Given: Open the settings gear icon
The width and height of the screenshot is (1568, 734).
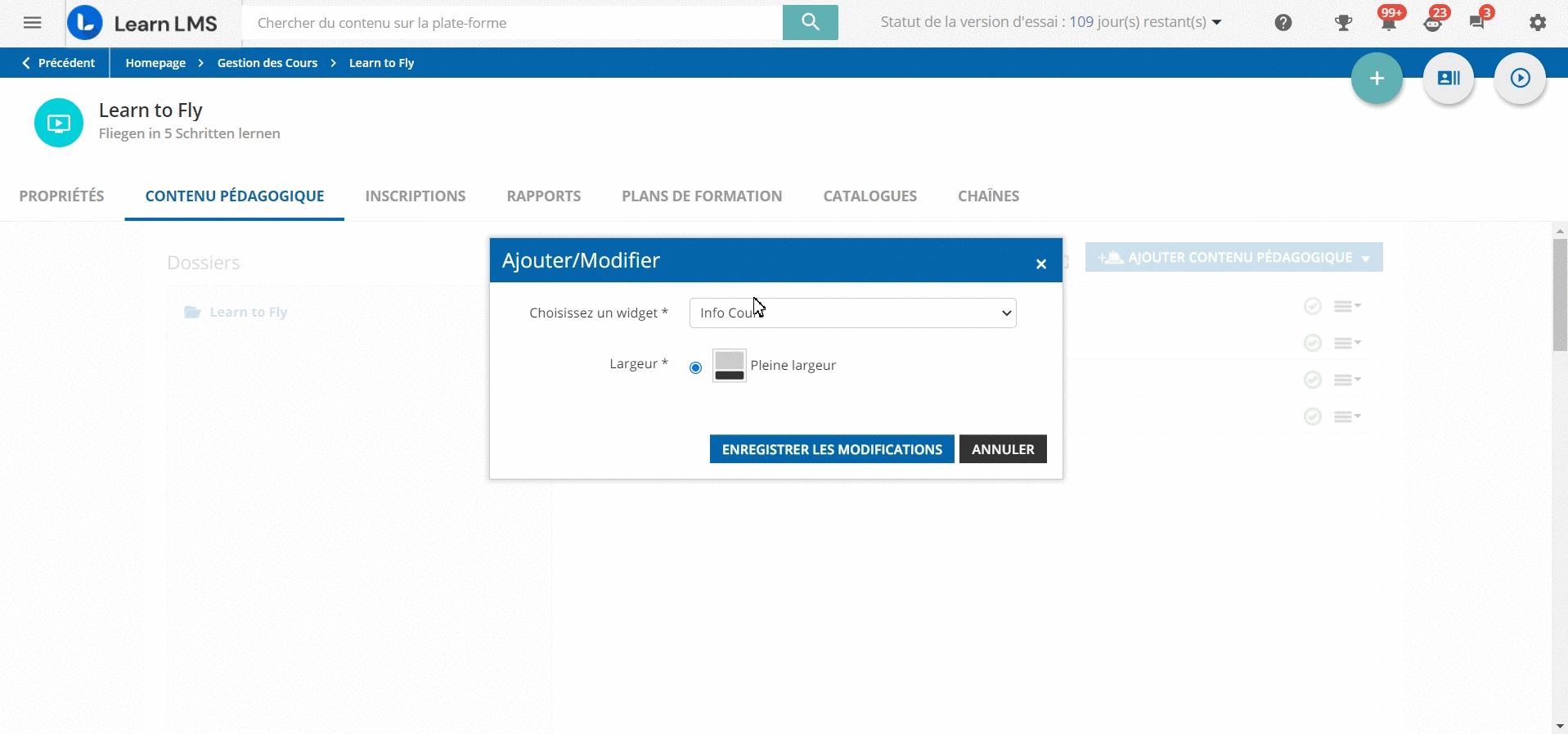Looking at the screenshot, I should tap(1538, 23).
